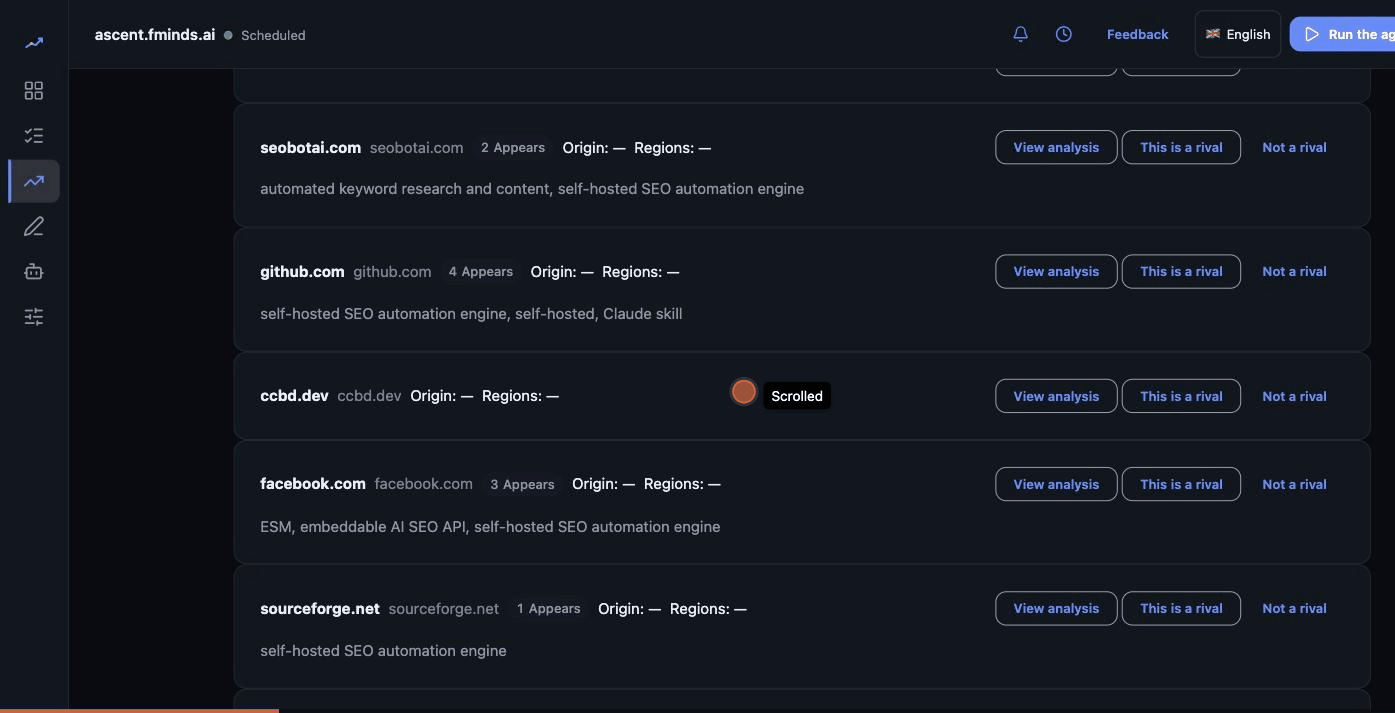Mark sourceforge.net as a rival

point(1181,608)
